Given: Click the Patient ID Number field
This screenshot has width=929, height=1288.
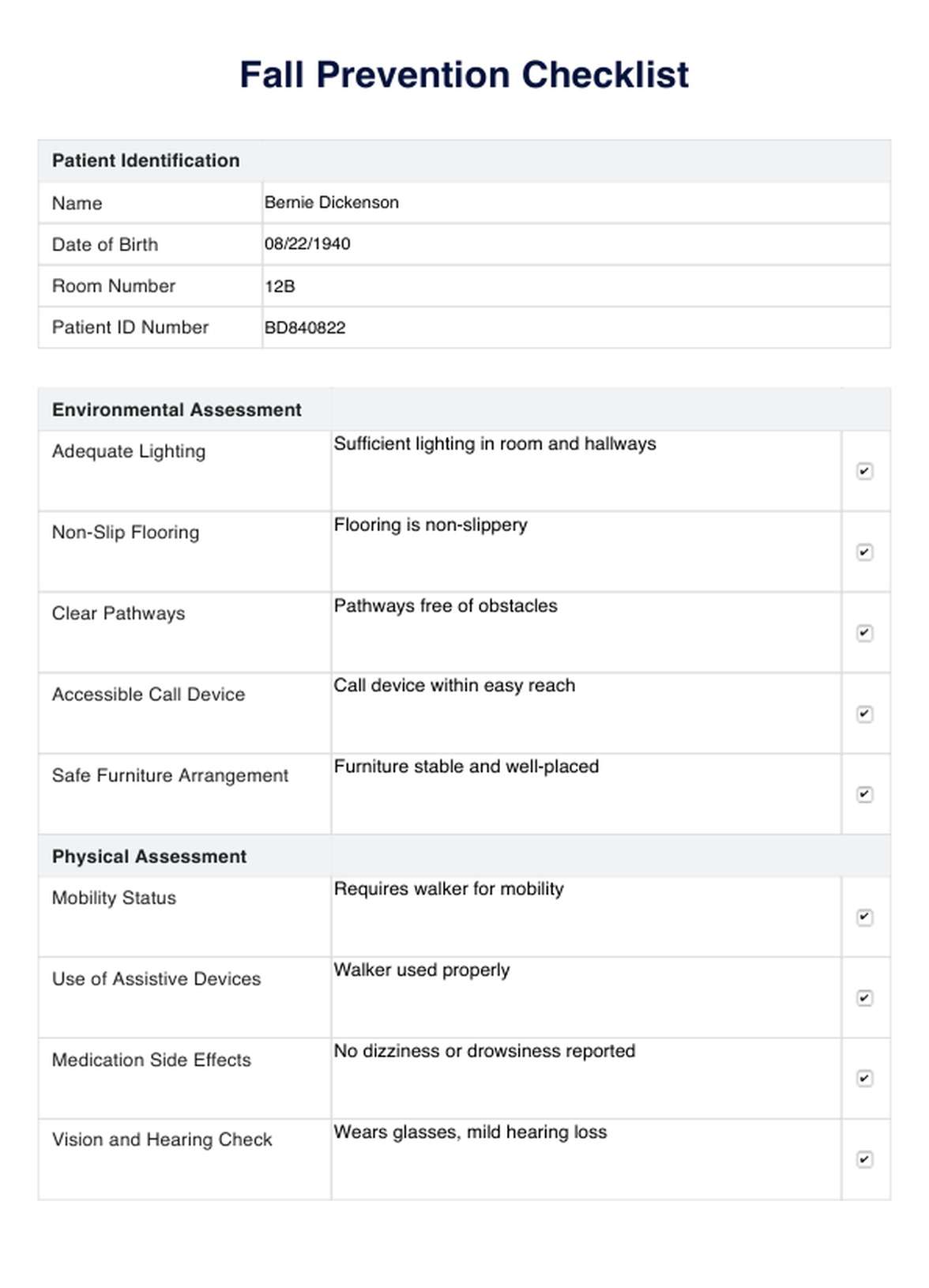Looking at the screenshot, I should point(575,328).
